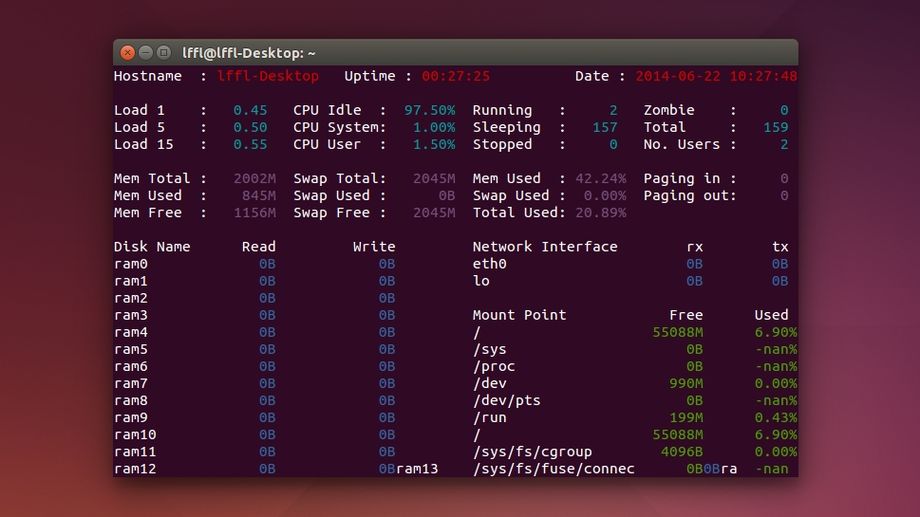This screenshot has width=920, height=517.
Task: Select the ram7 disk row
Action: coord(255,383)
